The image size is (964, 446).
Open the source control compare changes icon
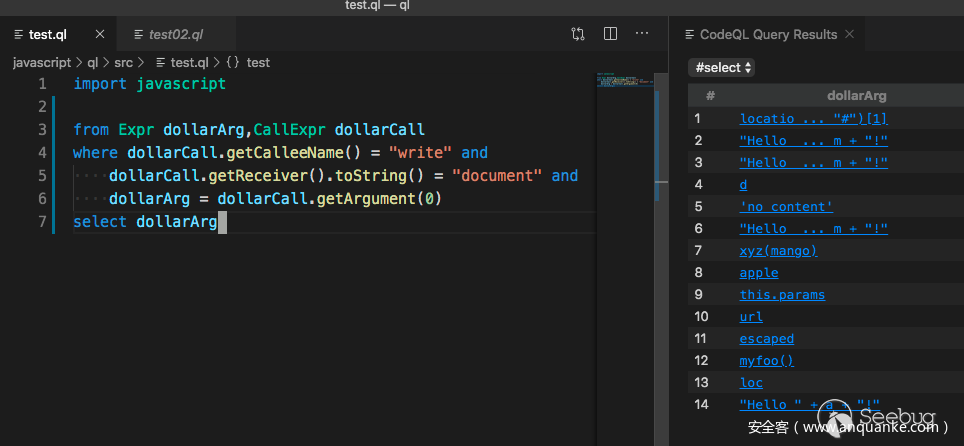(578, 34)
